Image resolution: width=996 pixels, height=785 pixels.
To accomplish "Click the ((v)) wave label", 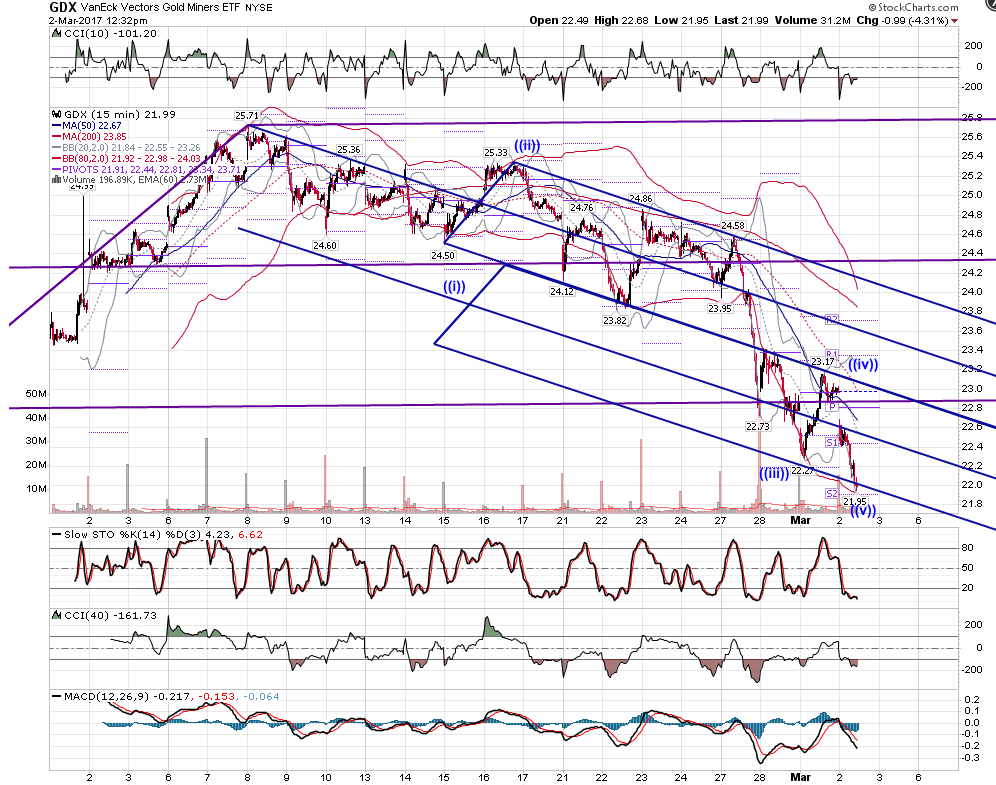I will coord(863,510).
